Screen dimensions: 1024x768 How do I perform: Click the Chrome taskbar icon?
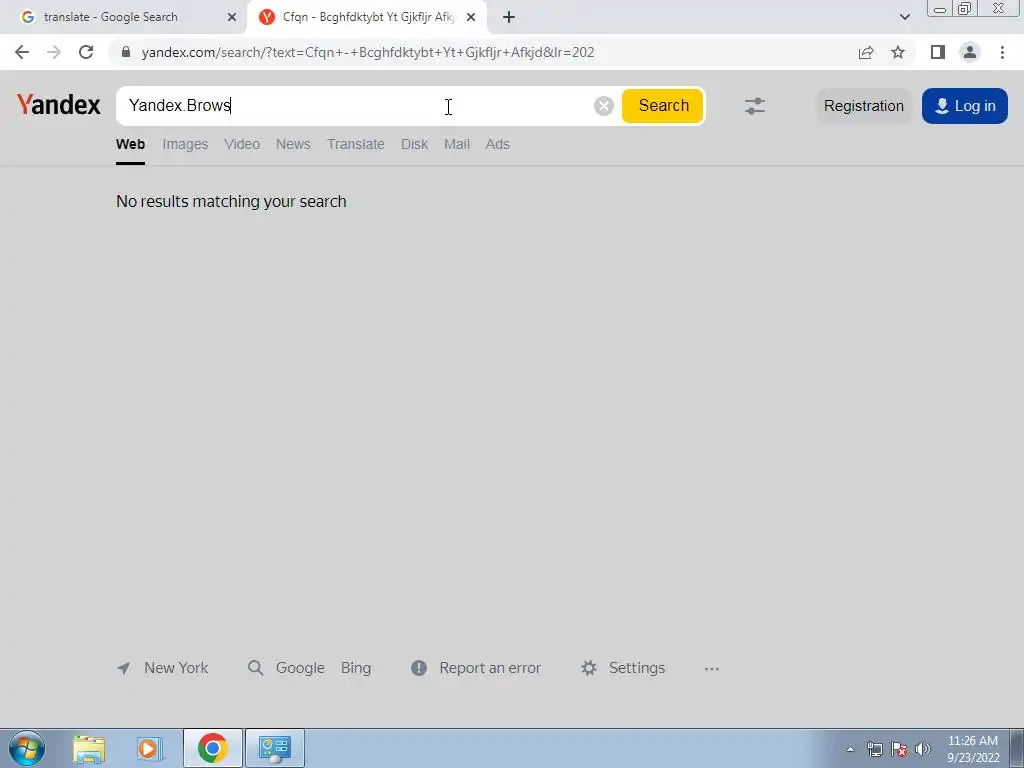212,748
